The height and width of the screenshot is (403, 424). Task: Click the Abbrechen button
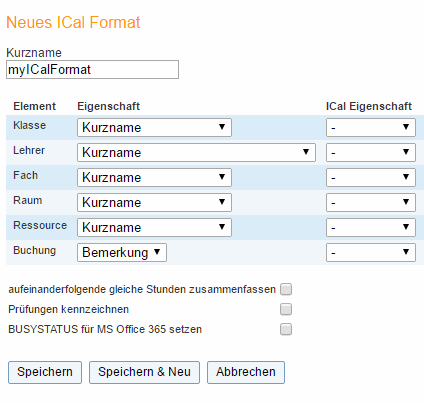246,372
